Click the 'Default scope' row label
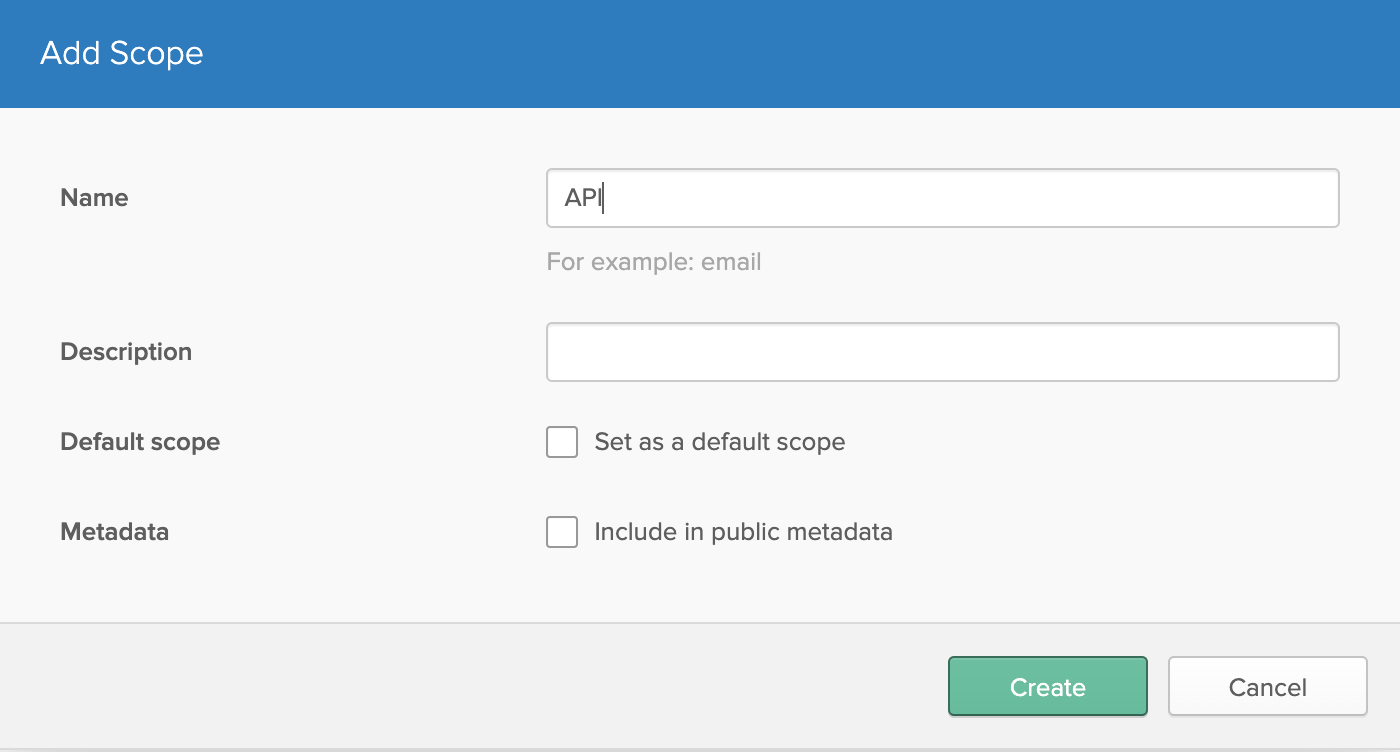The width and height of the screenshot is (1400, 752). pos(140,442)
